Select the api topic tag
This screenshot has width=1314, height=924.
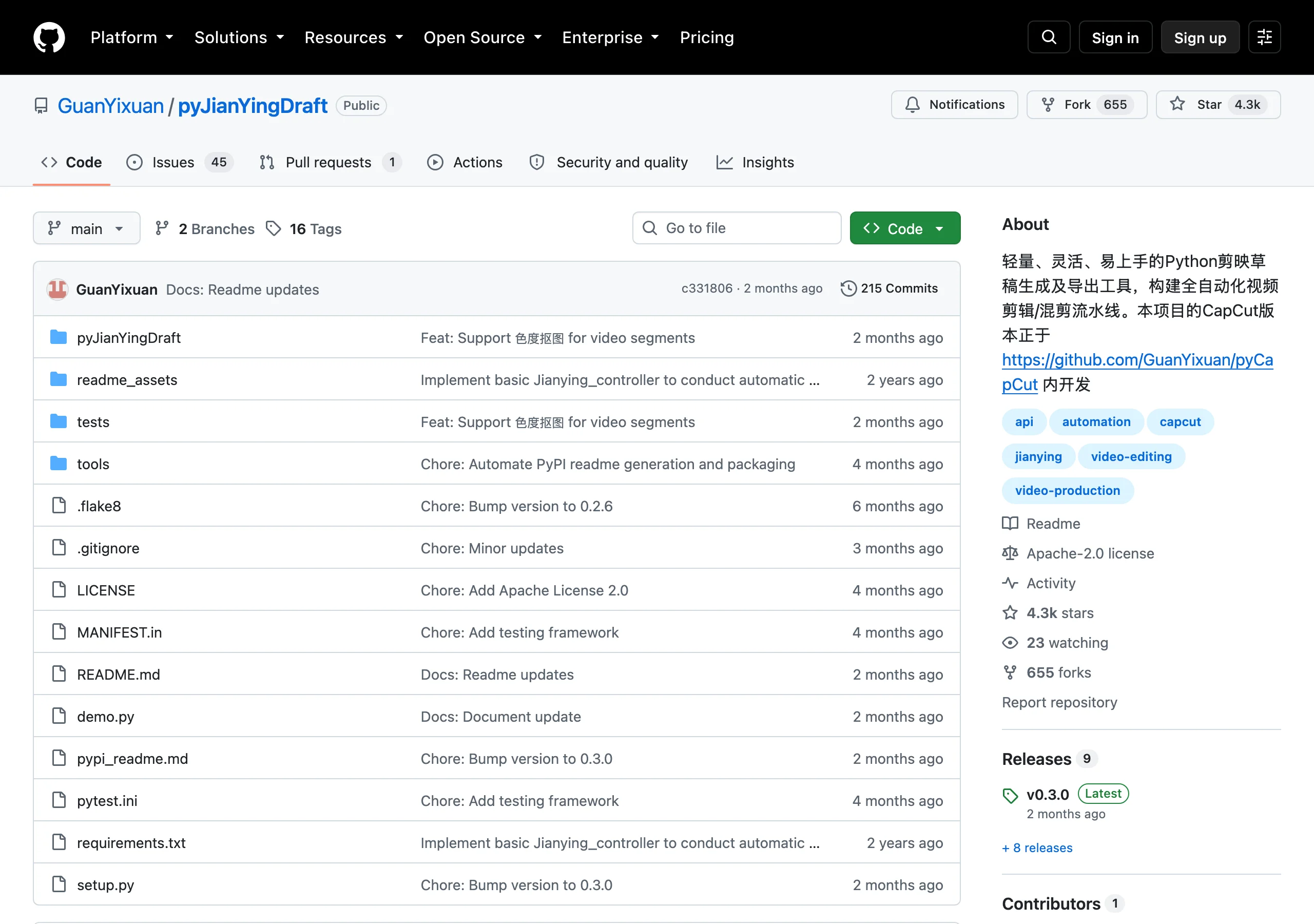point(1024,422)
